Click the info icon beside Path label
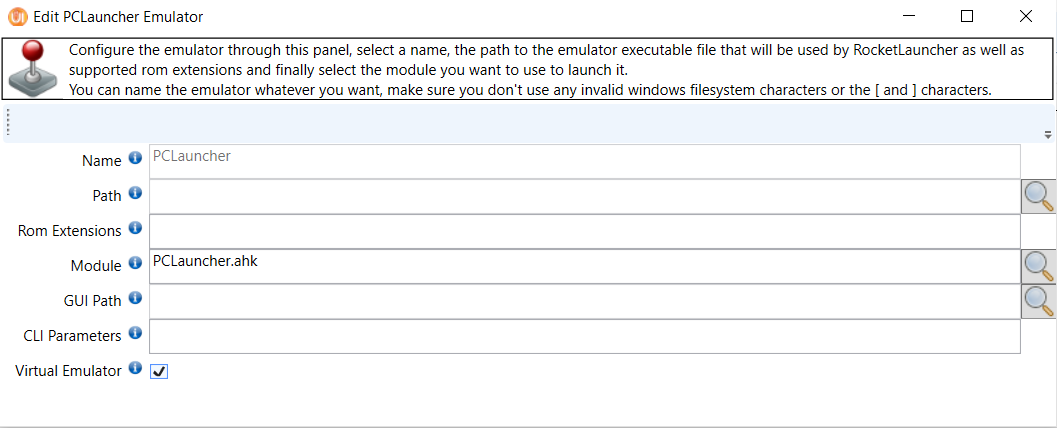Image resolution: width=1057 pixels, height=428 pixels. click(135, 193)
